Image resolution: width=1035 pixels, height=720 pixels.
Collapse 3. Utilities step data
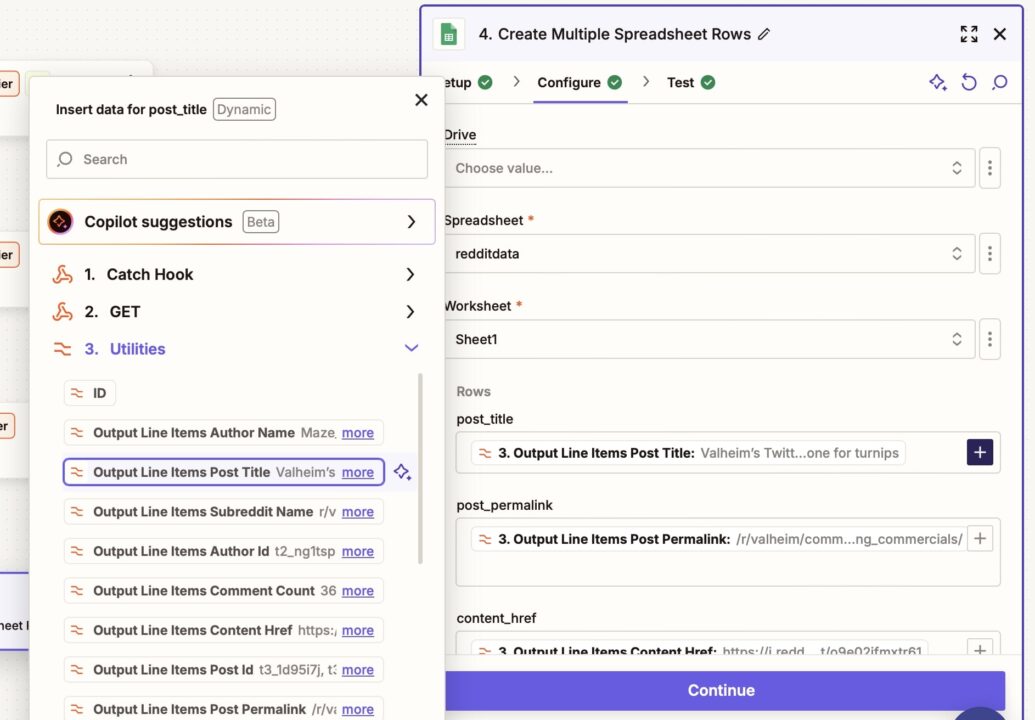coord(235,348)
